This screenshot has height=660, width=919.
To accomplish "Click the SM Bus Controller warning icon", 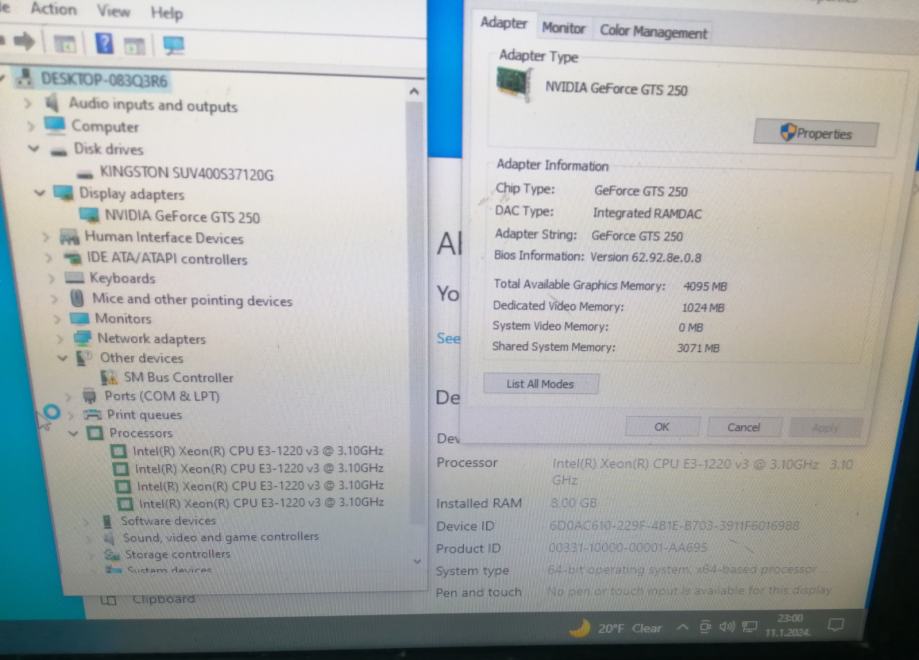I will coord(108,377).
